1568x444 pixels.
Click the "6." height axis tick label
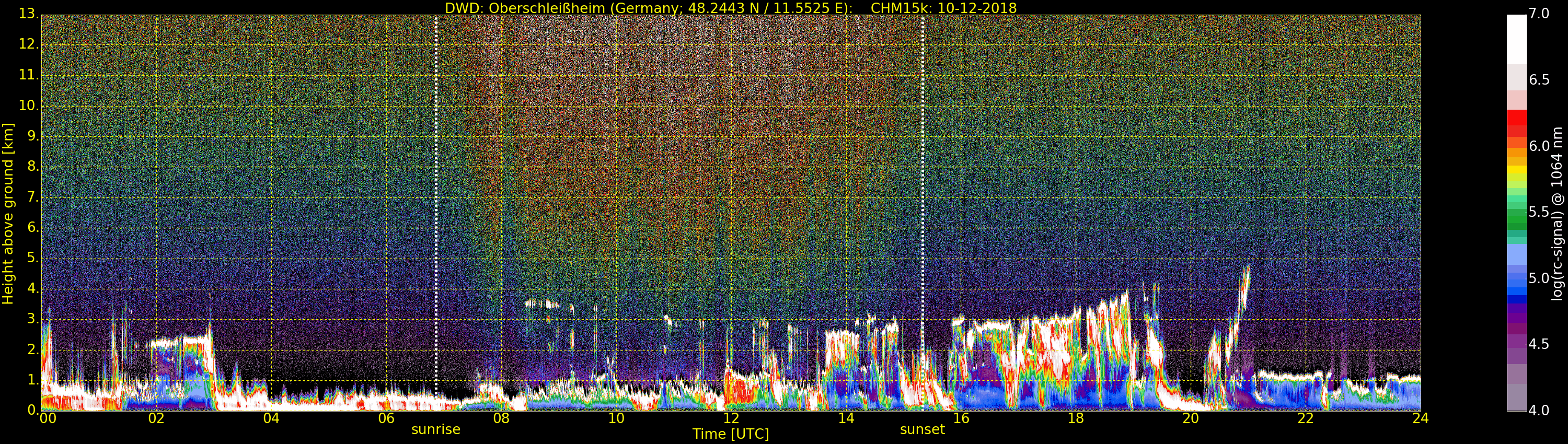tap(33, 227)
